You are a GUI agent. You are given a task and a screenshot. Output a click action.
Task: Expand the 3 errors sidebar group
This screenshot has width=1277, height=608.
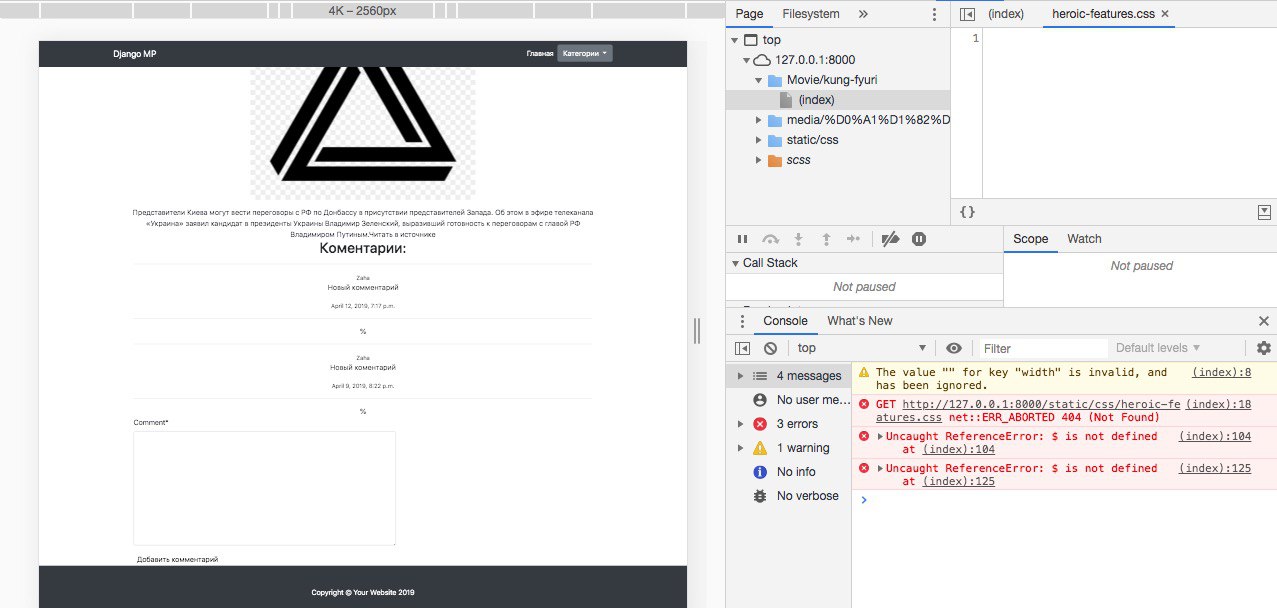[x=741, y=424]
